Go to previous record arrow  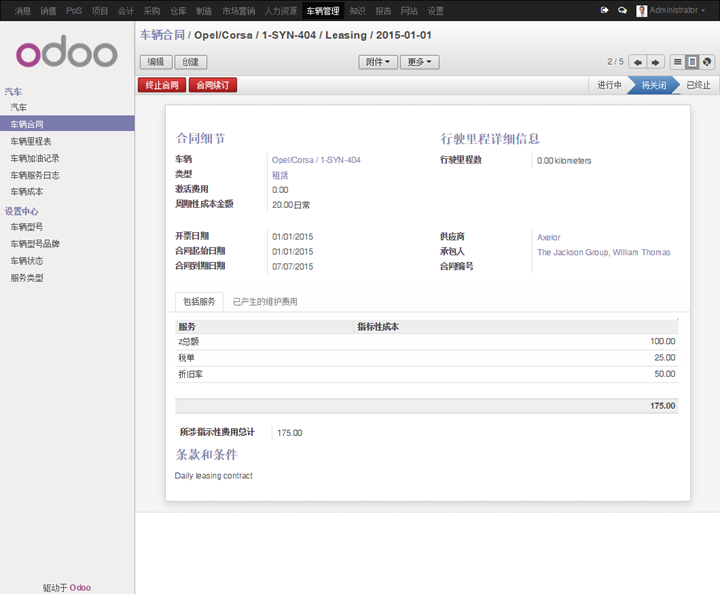point(638,62)
